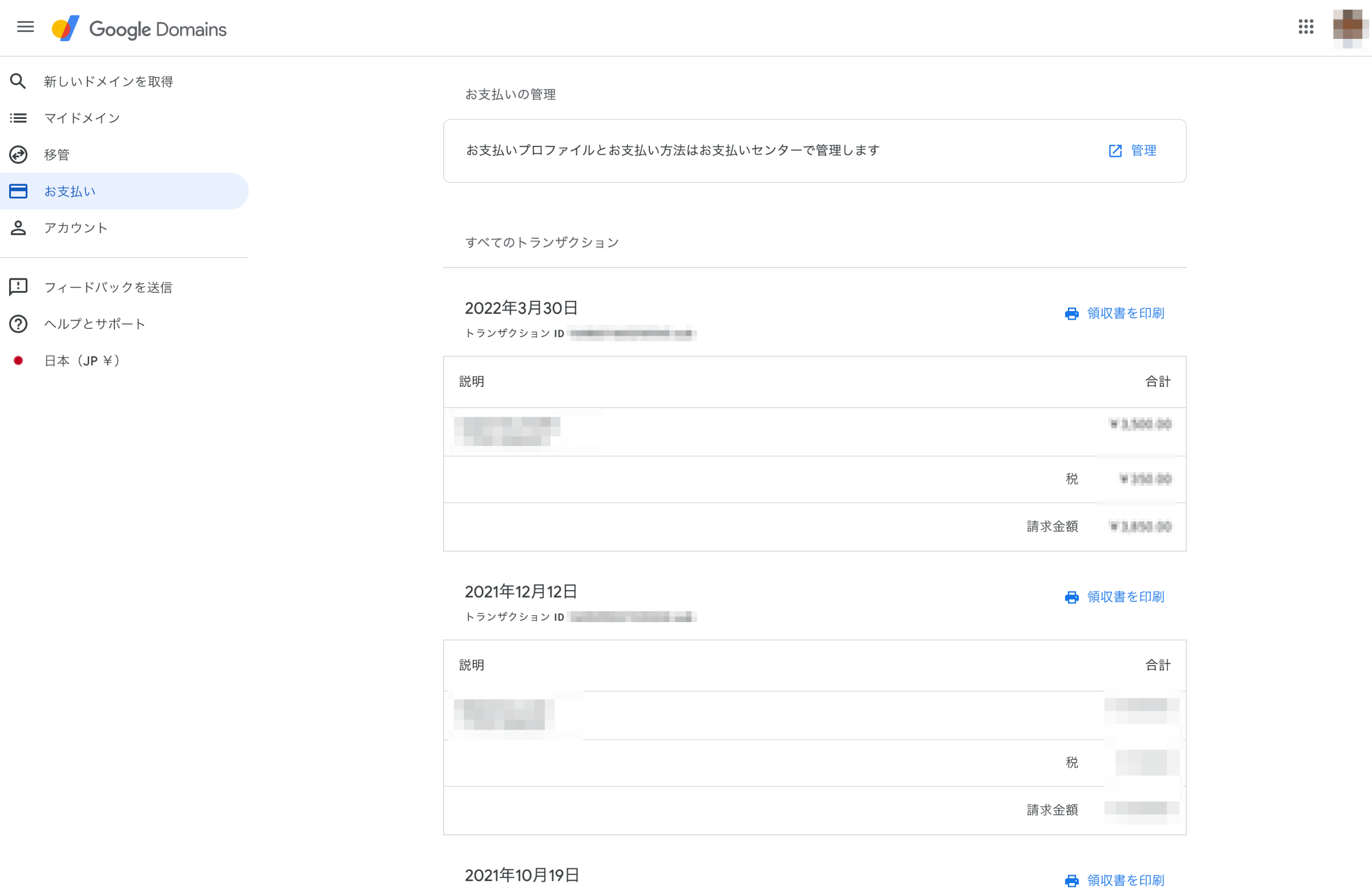Click the フィードバックを送信 feedback icon

pos(18,287)
